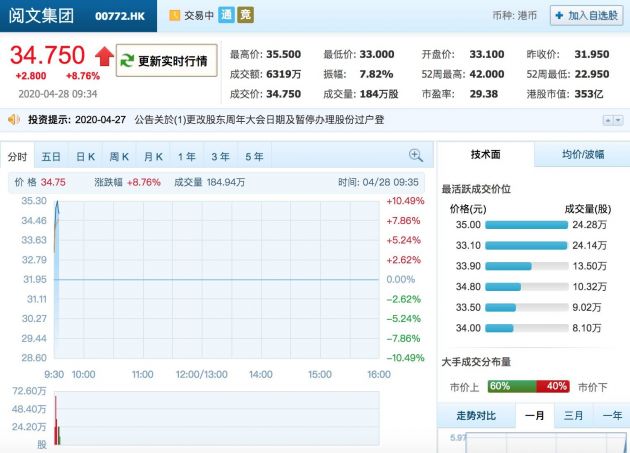This screenshot has height=453, width=630.
Task: Switch to the 日K chart tab
Action: click(x=85, y=156)
